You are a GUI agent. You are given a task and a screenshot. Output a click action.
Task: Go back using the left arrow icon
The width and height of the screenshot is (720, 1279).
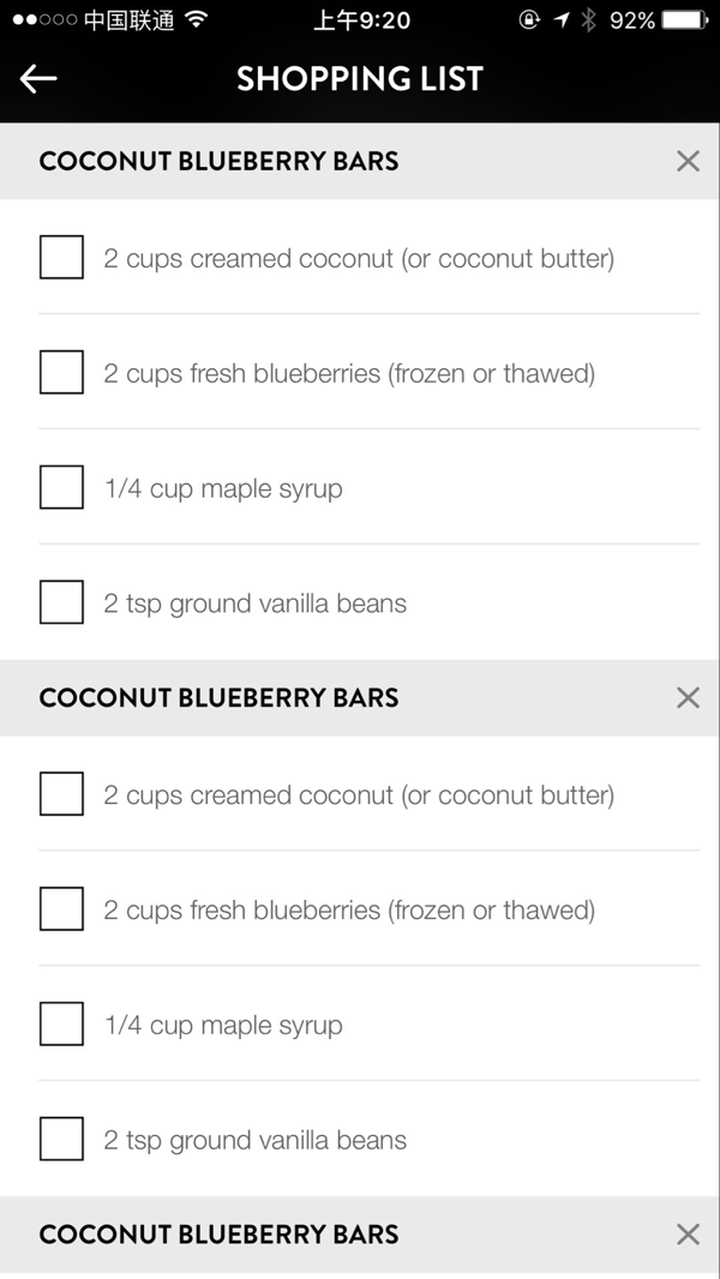(39, 80)
